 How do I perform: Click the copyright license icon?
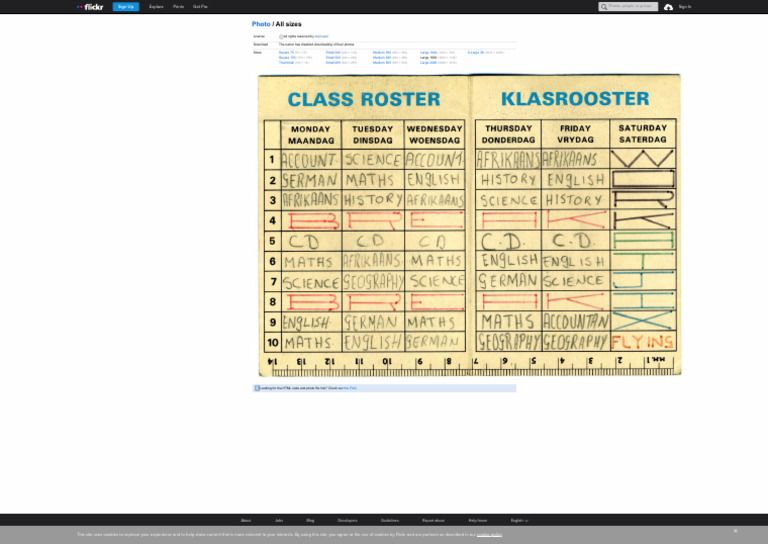click(281, 37)
